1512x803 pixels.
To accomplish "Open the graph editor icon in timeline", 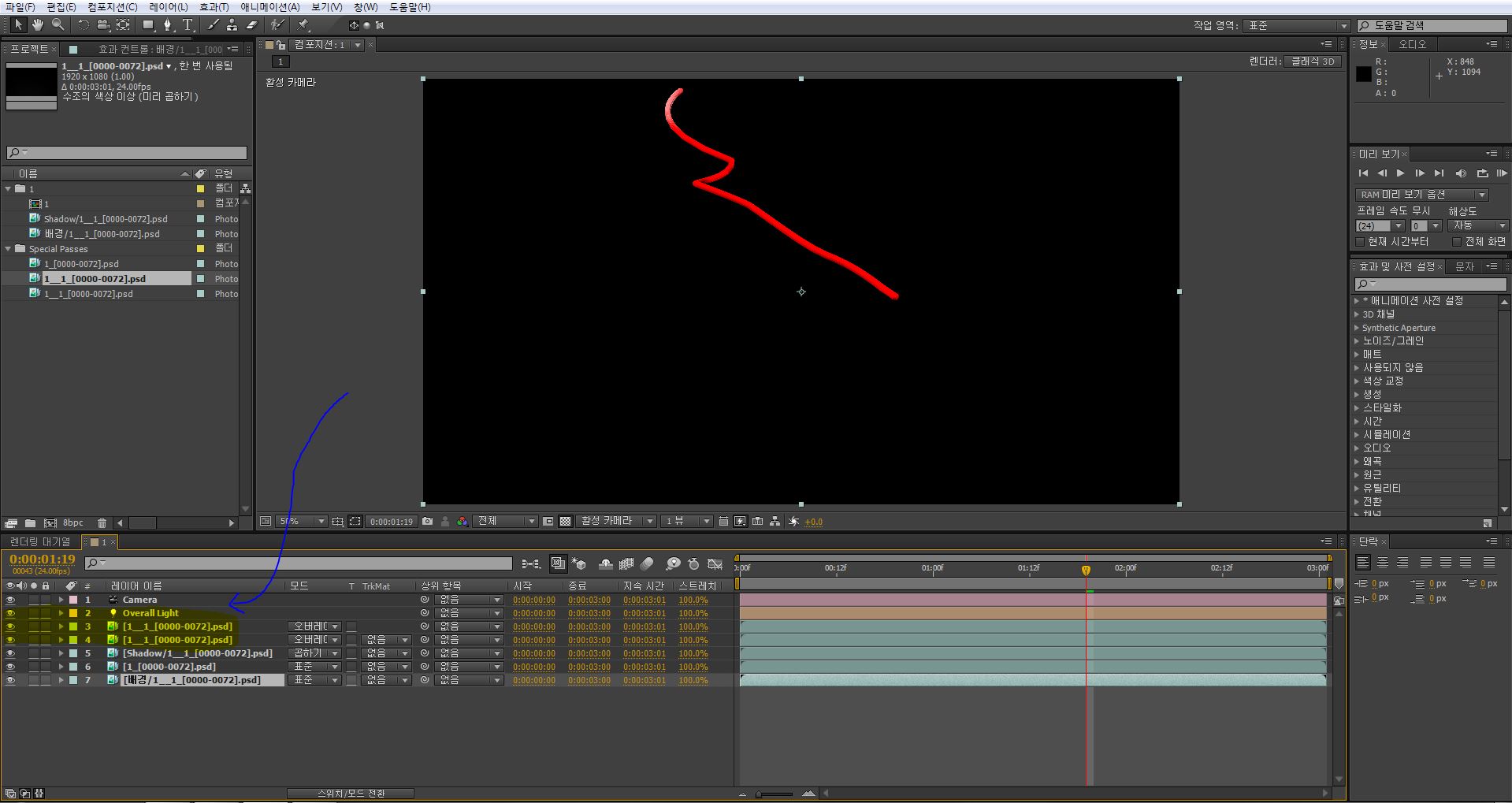I will [715, 563].
